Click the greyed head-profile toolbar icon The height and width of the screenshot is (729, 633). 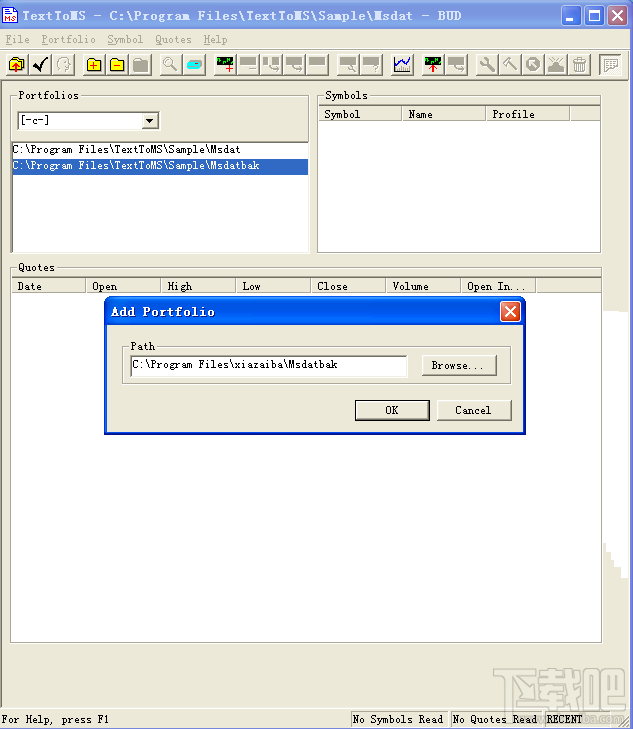coord(63,65)
